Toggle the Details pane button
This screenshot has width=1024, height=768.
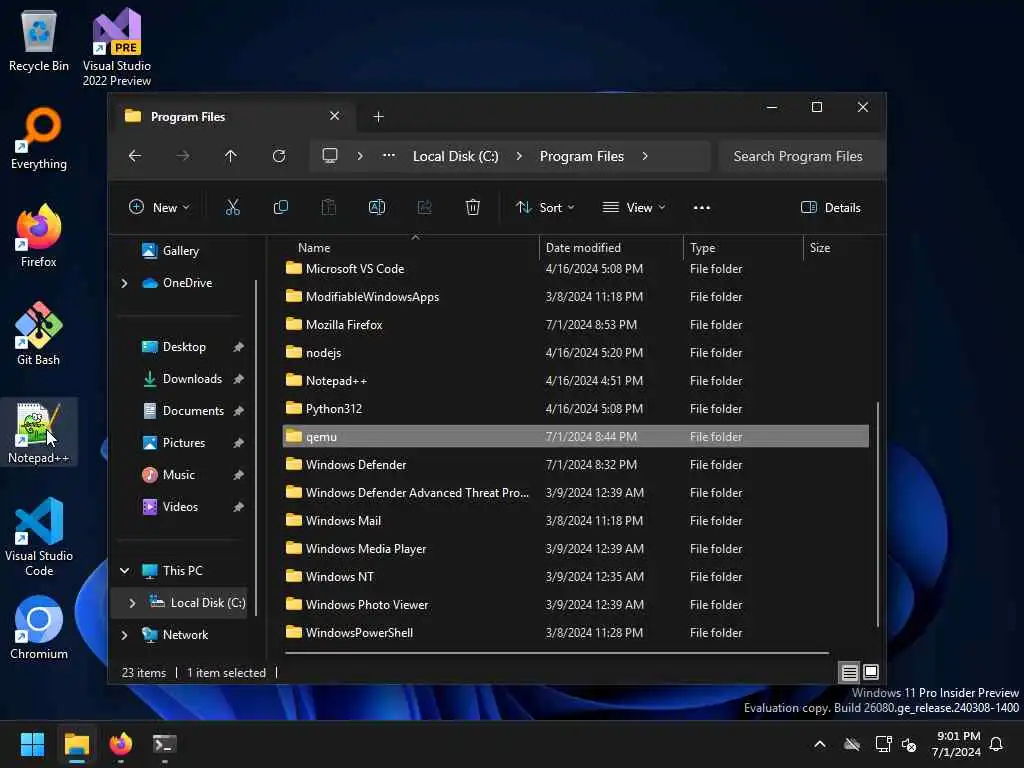coord(831,208)
